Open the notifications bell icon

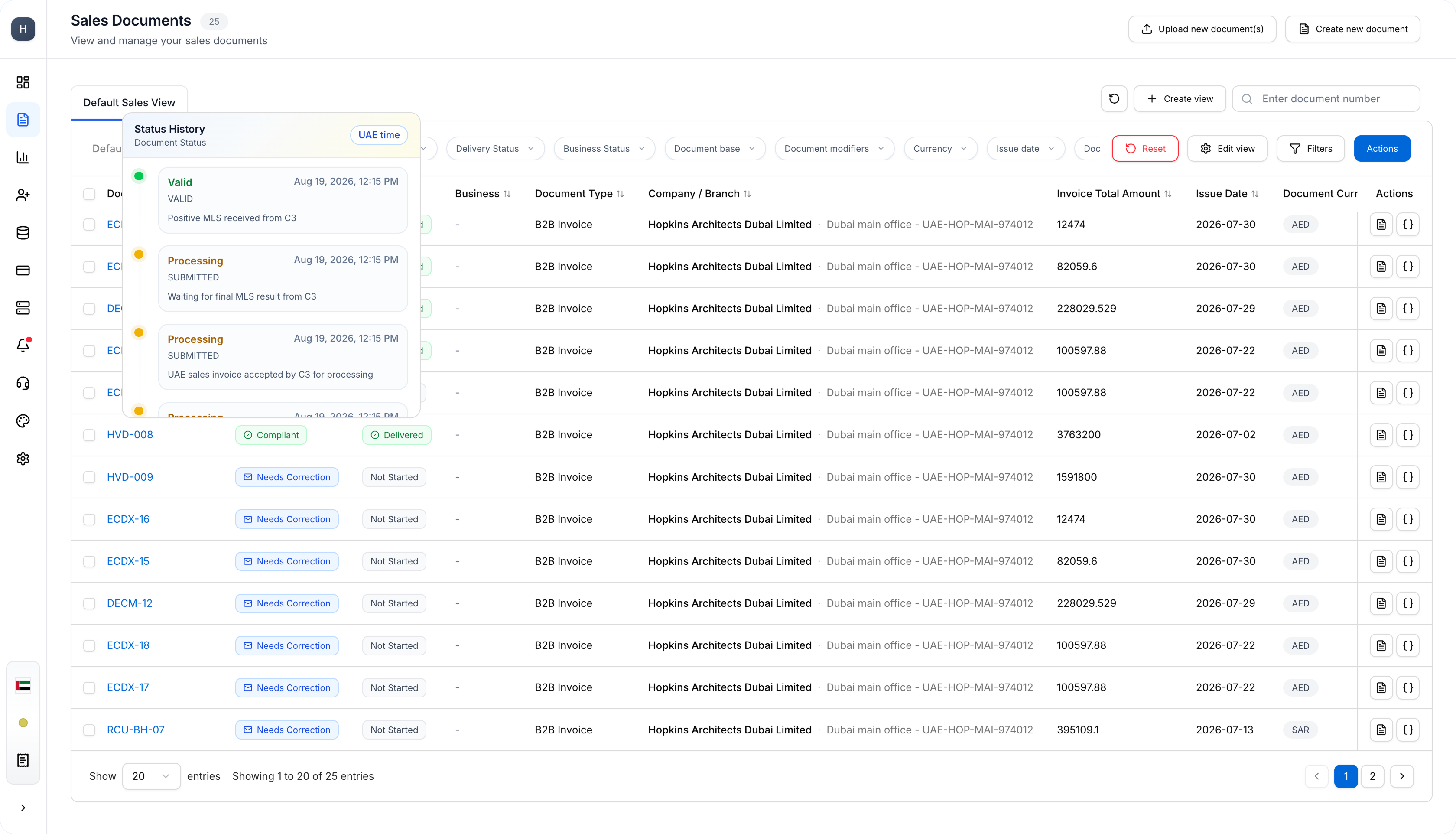(23, 345)
